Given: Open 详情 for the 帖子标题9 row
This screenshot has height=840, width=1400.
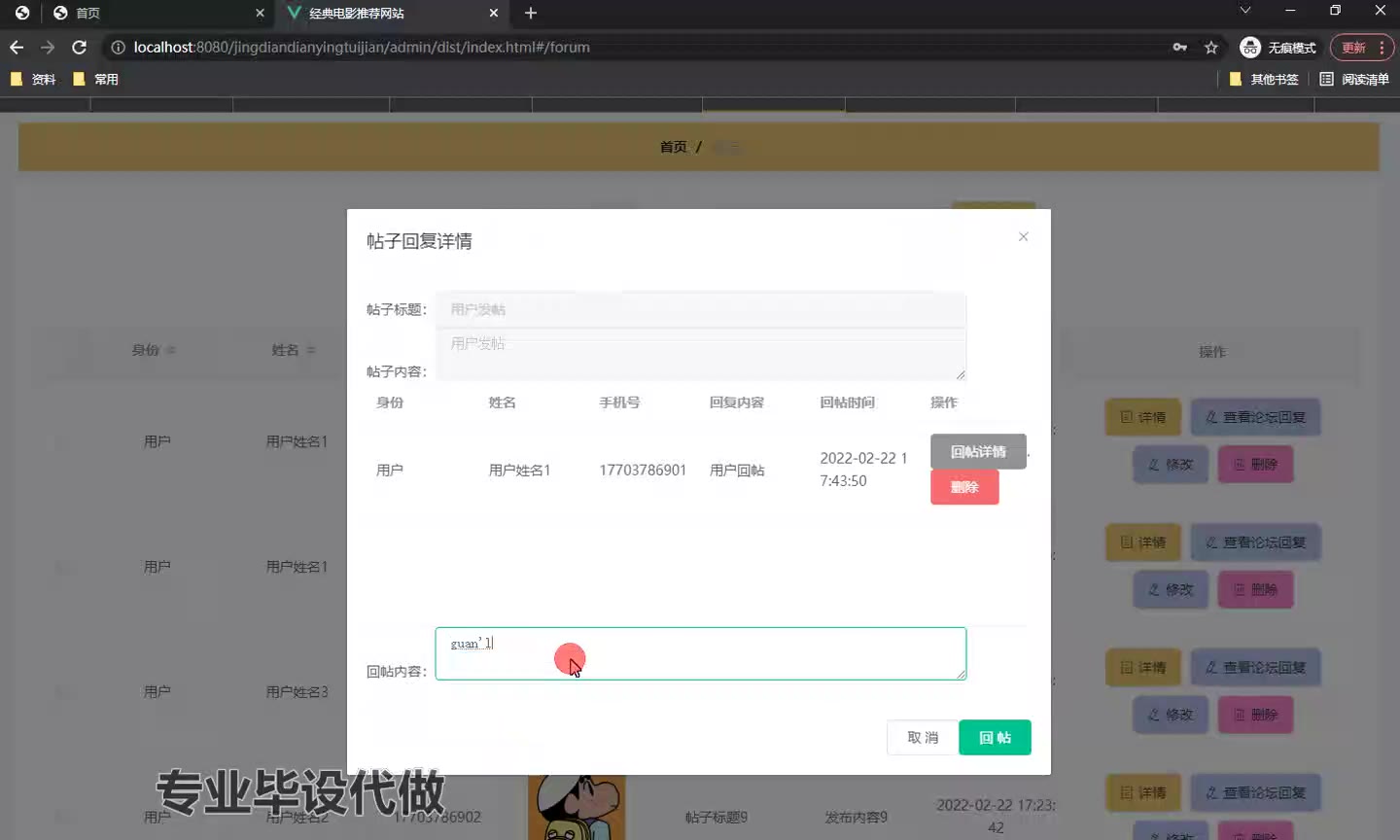Looking at the screenshot, I should [1143, 792].
